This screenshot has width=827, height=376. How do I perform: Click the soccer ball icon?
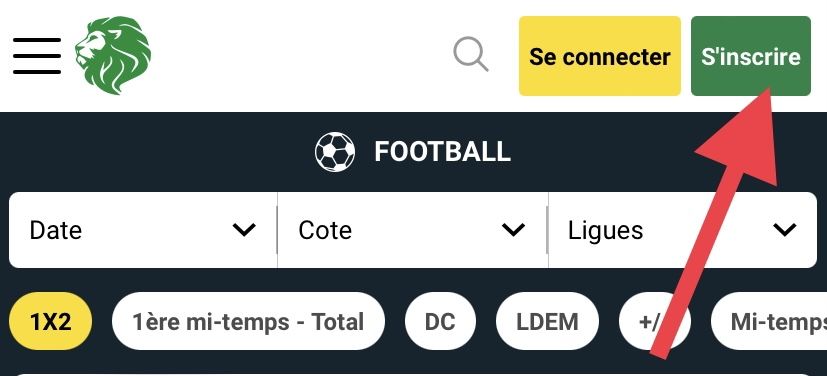point(335,152)
